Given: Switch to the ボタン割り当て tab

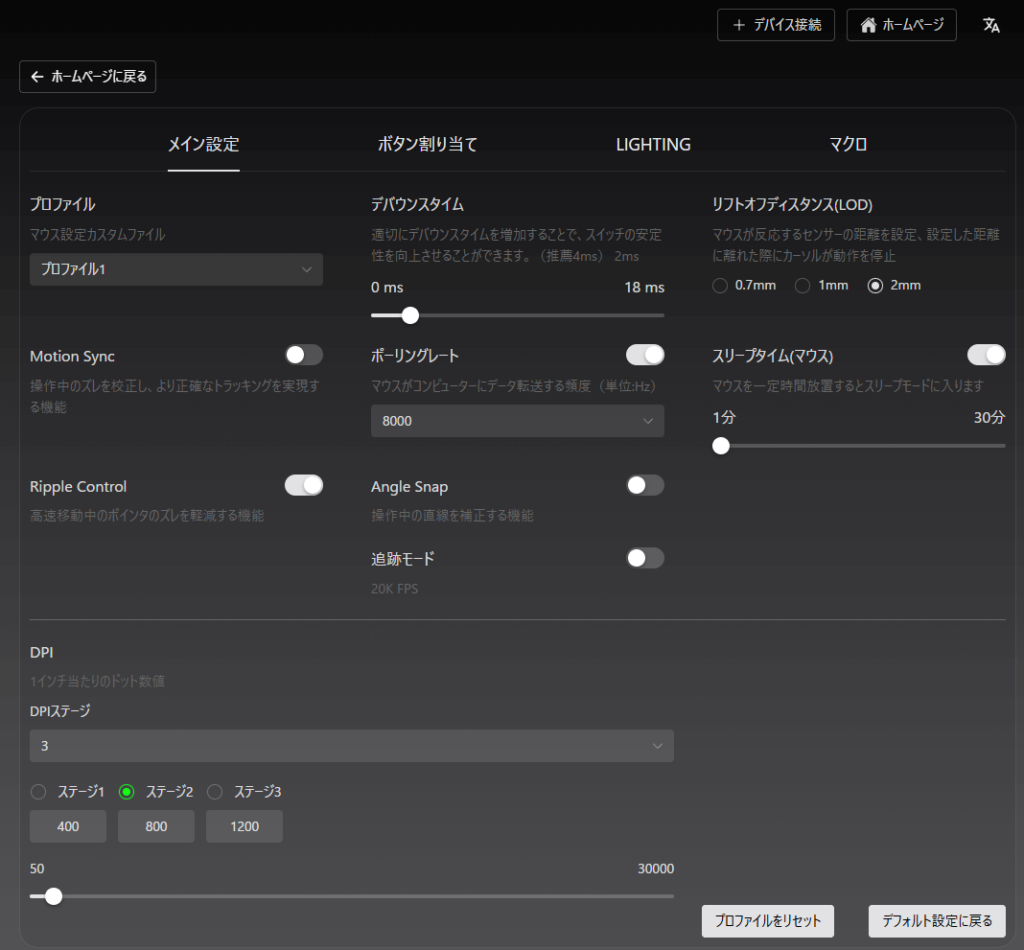Looking at the screenshot, I should pyautogui.click(x=427, y=144).
